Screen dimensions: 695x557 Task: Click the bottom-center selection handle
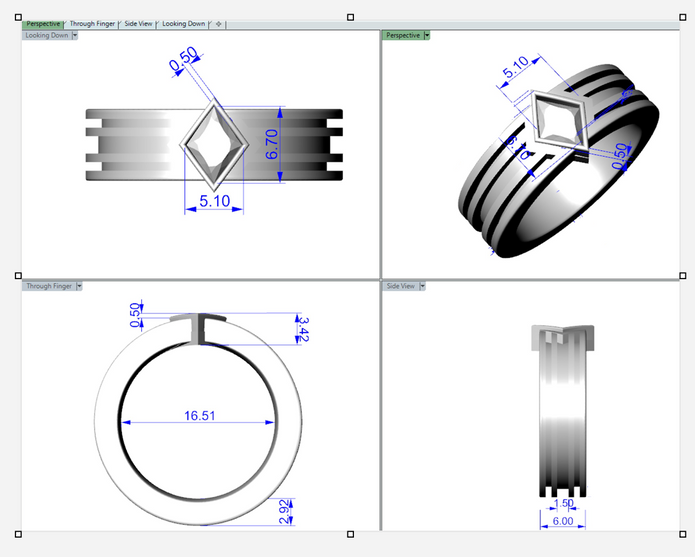click(x=351, y=534)
